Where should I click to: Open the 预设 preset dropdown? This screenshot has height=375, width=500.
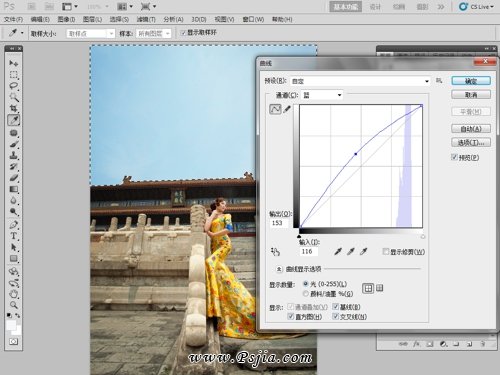click(360, 81)
